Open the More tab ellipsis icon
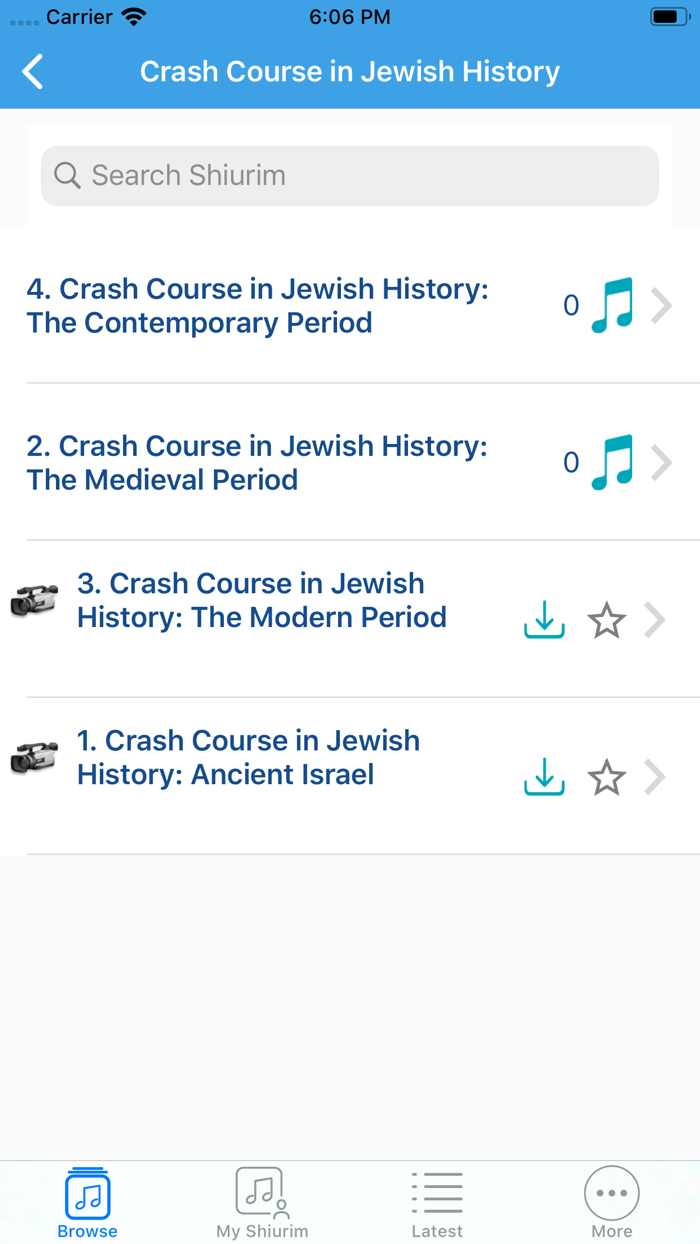This screenshot has width=700, height=1244. (x=611, y=1192)
